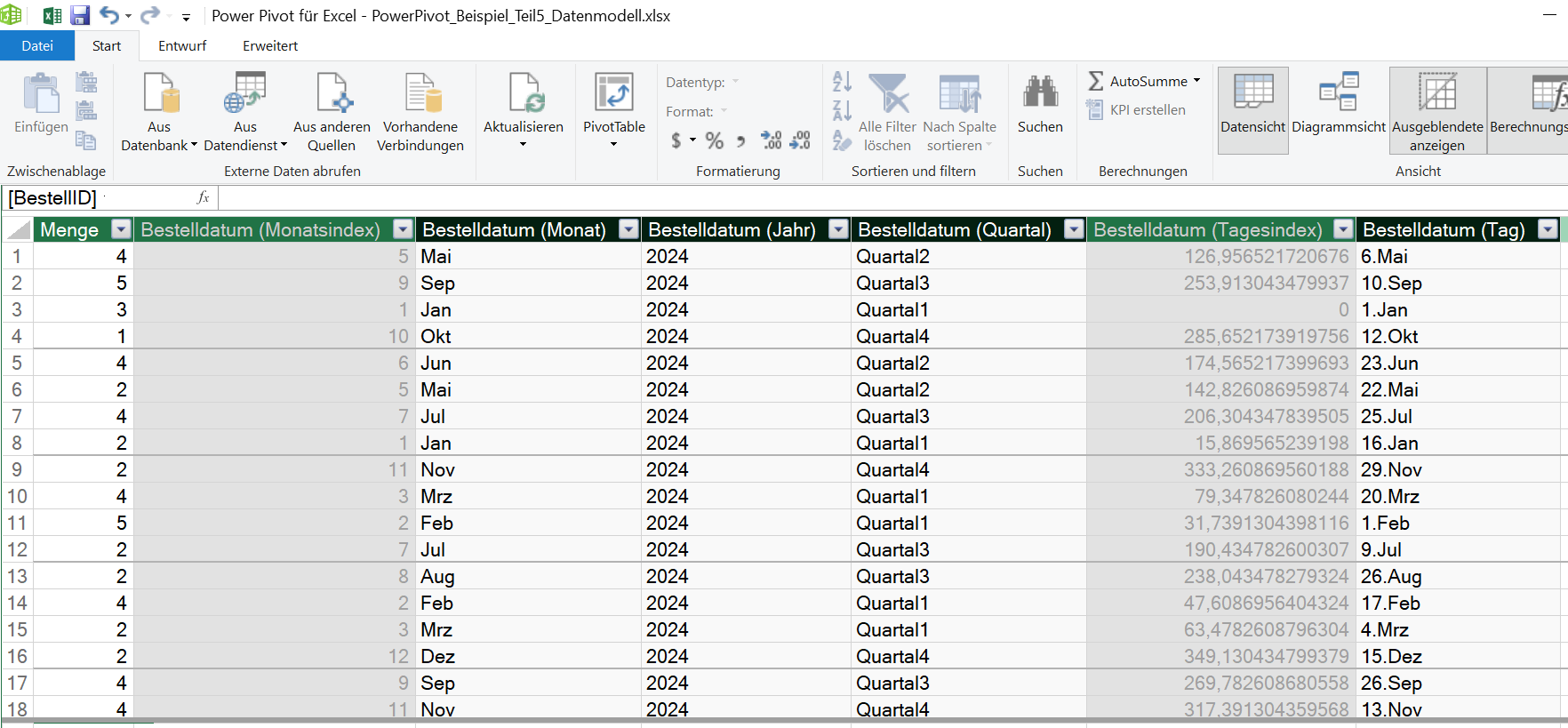Image resolution: width=1568 pixels, height=728 pixels.
Task: Open Bestelldatum (Quartal) filter dropdown
Action: pos(1074,229)
